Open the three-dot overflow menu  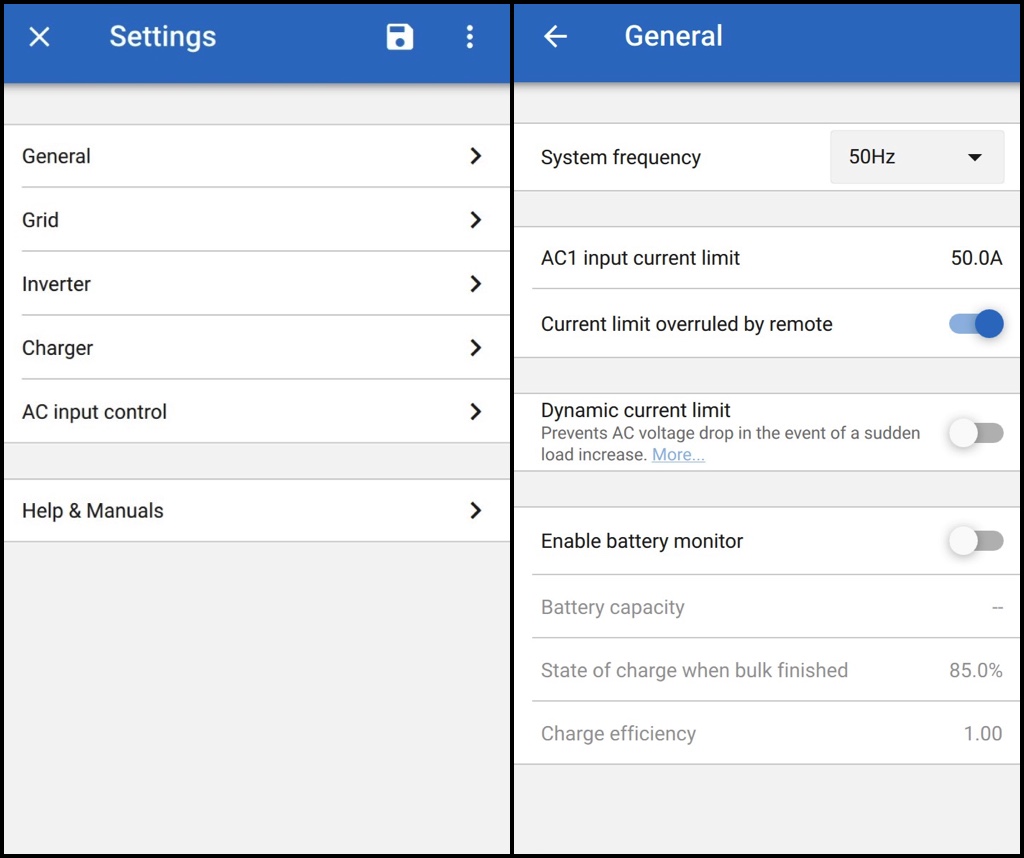pyautogui.click(x=469, y=37)
